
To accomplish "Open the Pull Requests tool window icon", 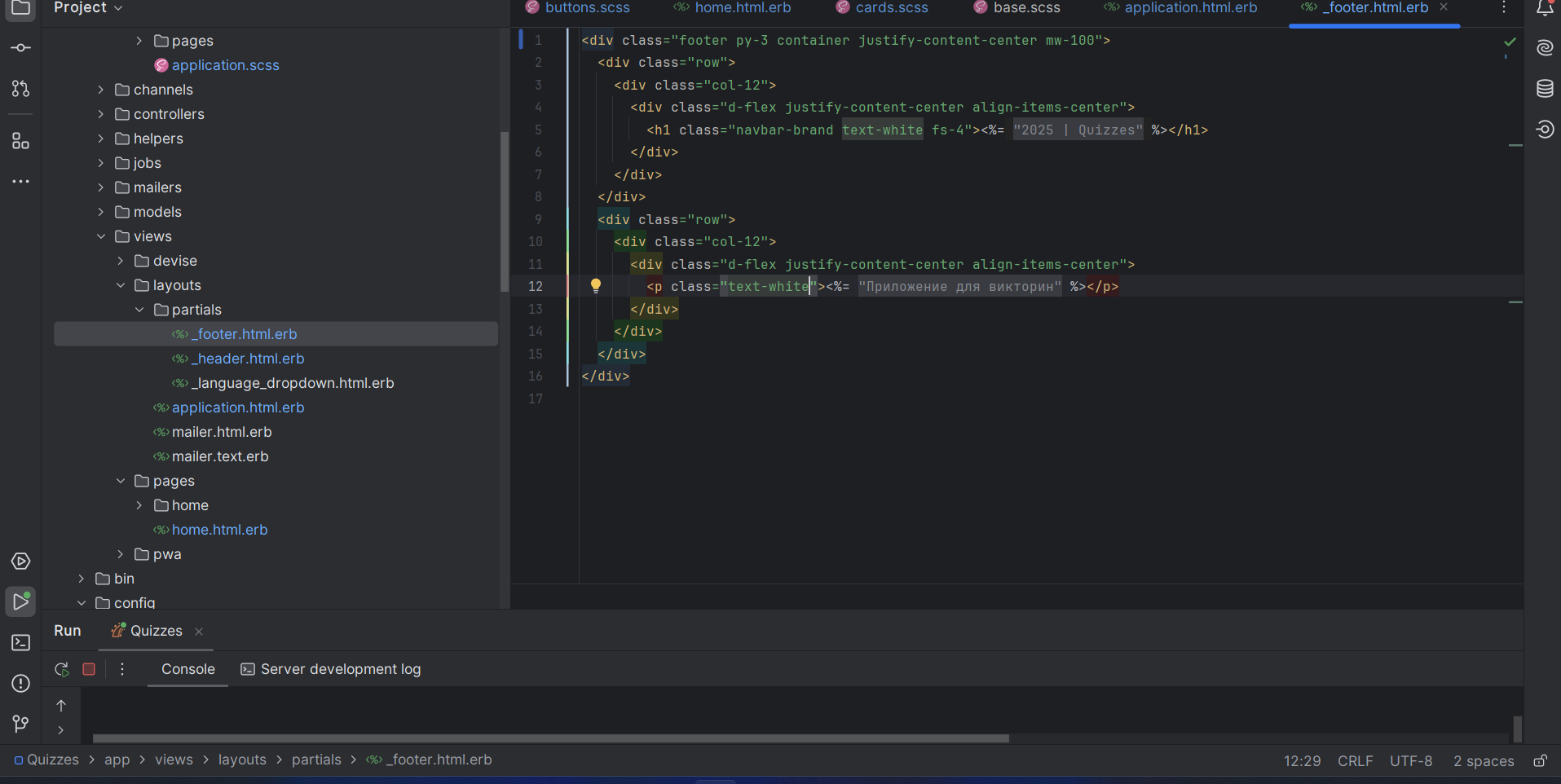I will (21, 89).
